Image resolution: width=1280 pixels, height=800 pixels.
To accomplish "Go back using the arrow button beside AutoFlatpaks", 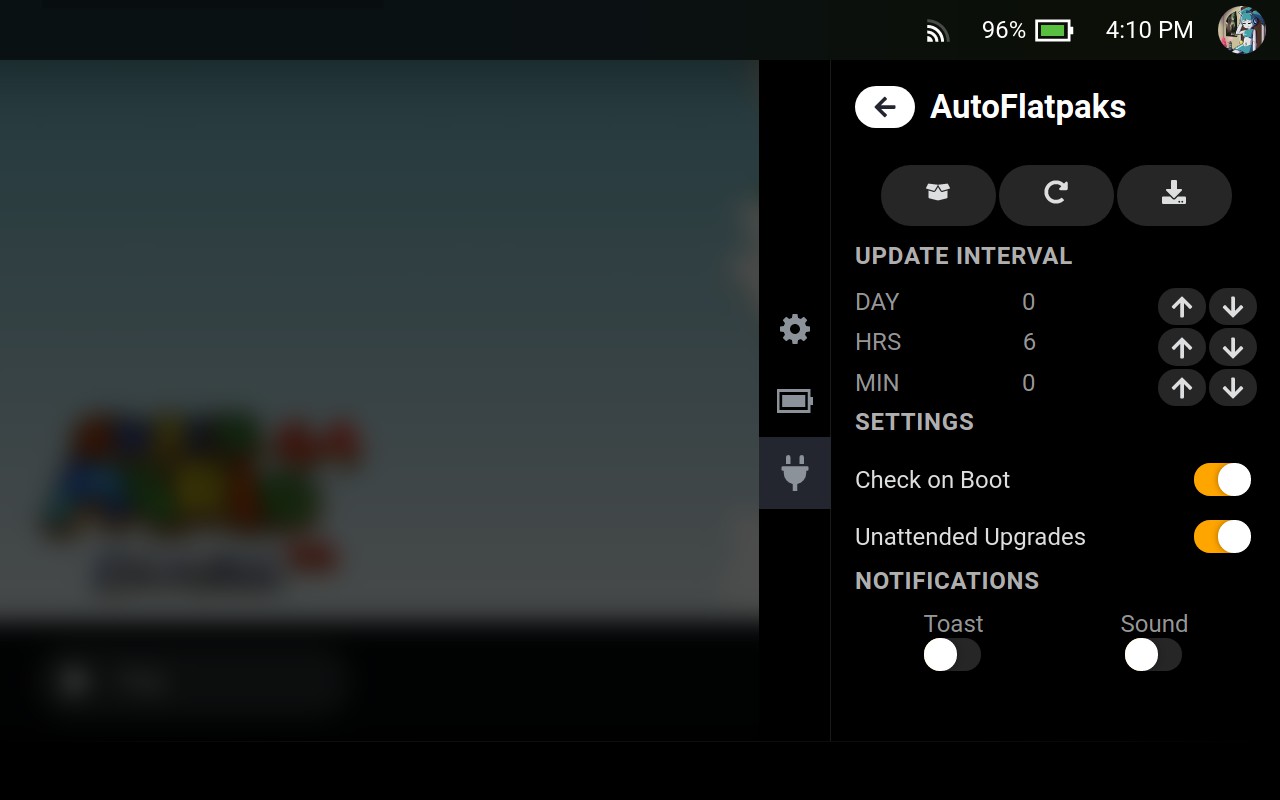I will click(x=884, y=107).
